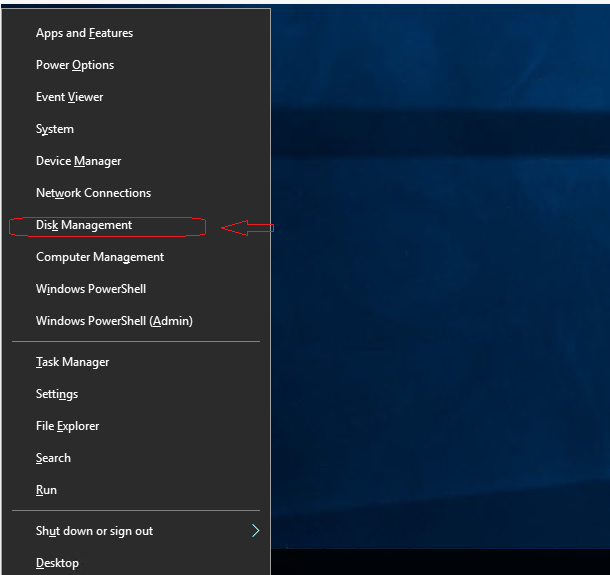Show the Desktop
Viewport: 610px width, 575px height.
click(x=136, y=563)
